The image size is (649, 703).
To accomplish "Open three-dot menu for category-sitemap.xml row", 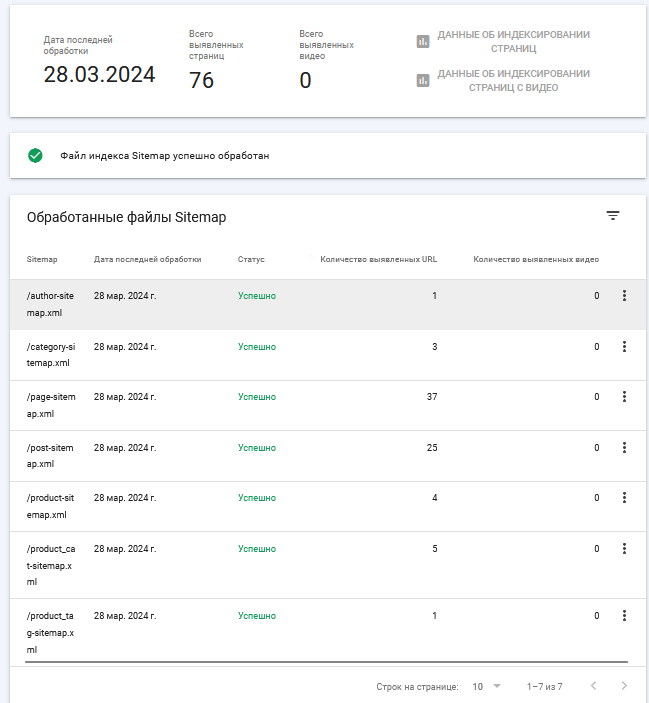I will [624, 347].
